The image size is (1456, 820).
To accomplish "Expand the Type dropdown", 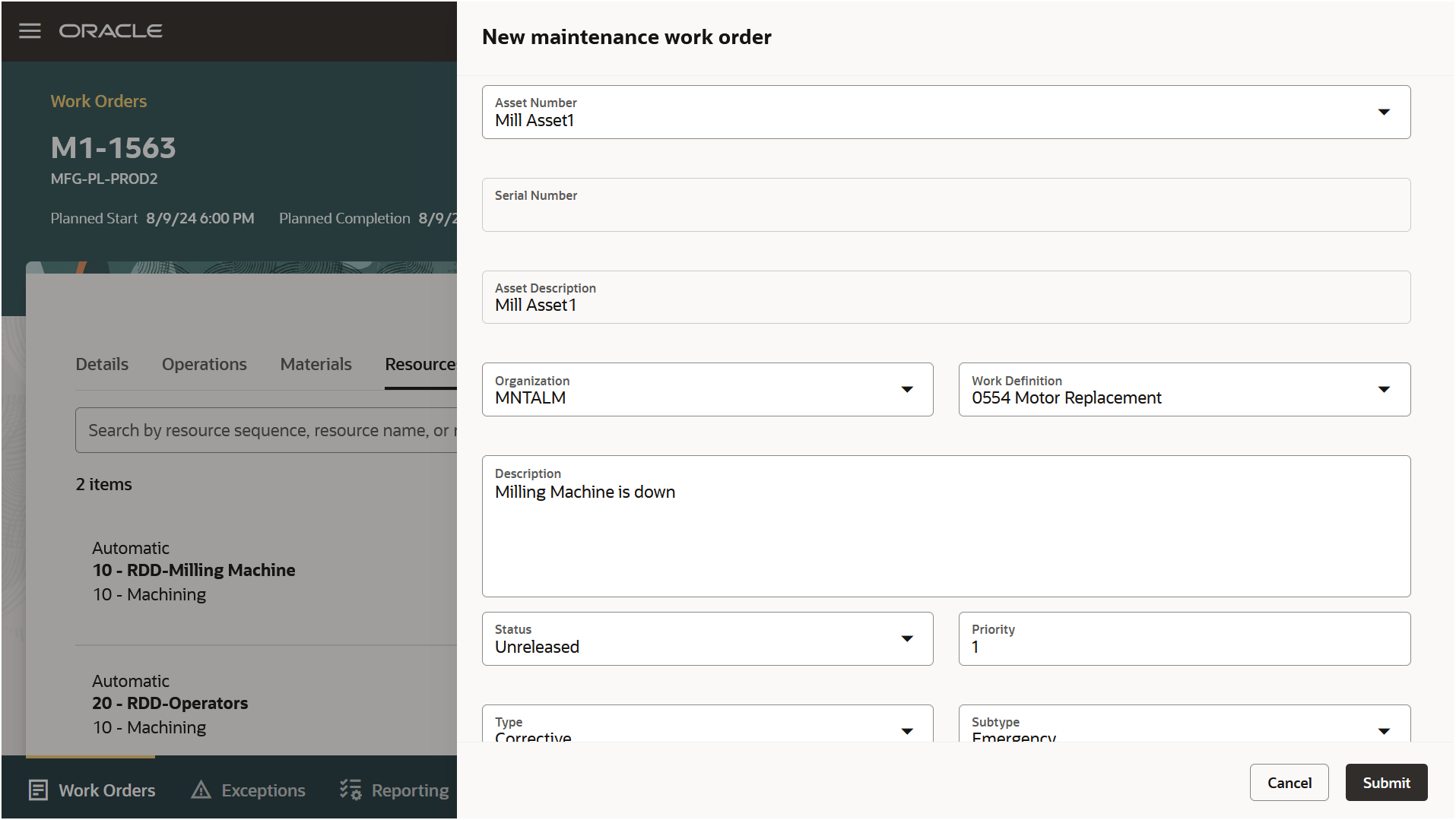I will click(907, 731).
